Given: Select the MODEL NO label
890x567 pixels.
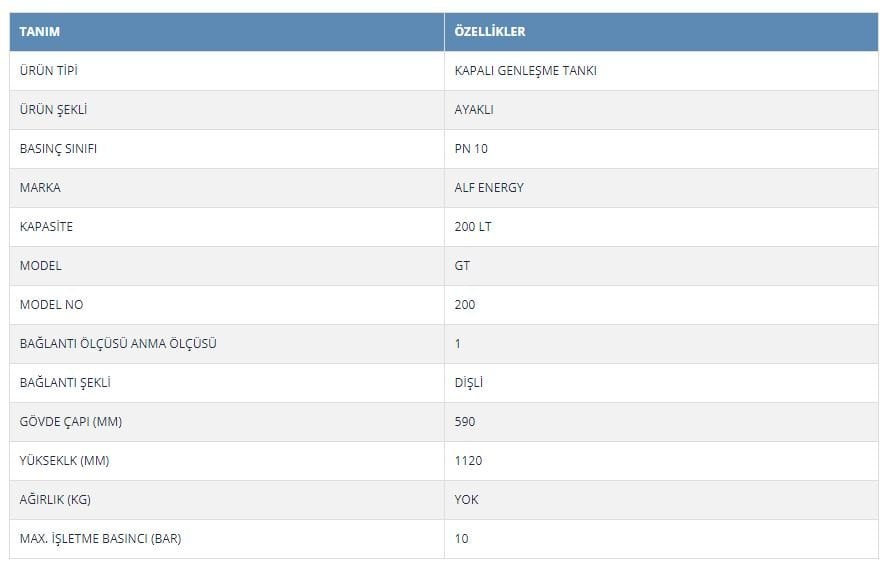Looking at the screenshot, I should [52, 305].
